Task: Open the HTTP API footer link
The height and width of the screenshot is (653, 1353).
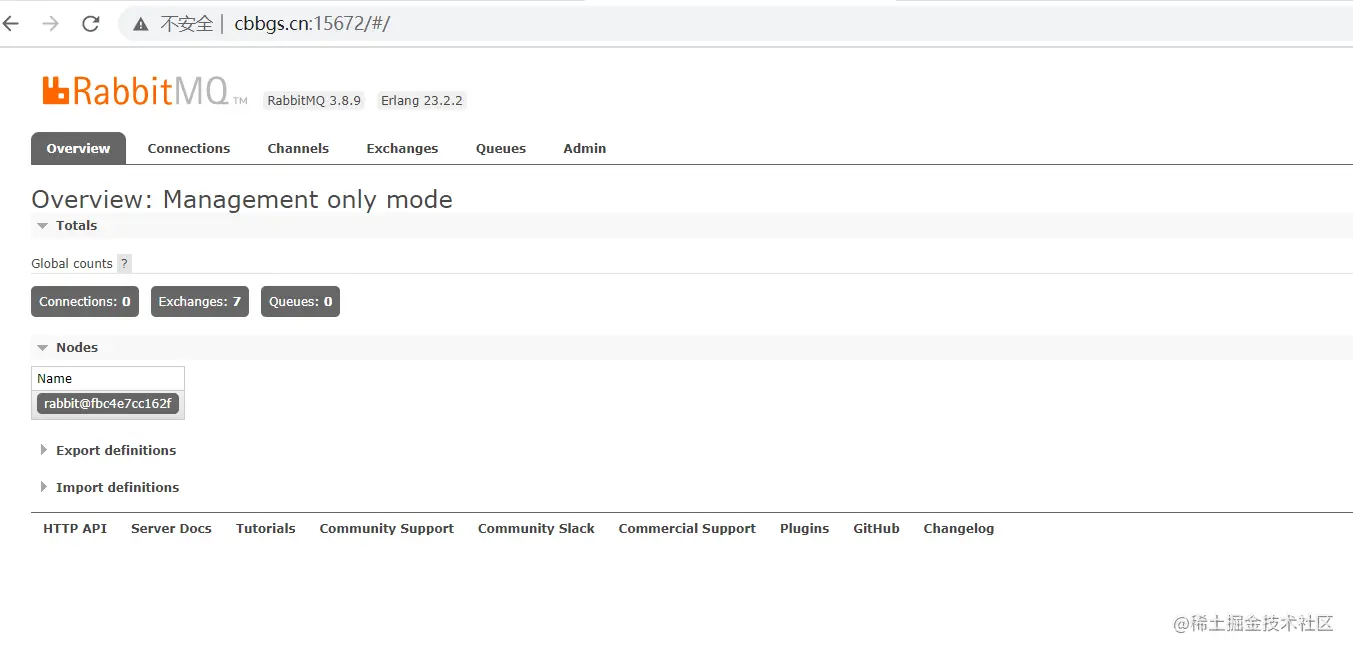Action: (75, 529)
